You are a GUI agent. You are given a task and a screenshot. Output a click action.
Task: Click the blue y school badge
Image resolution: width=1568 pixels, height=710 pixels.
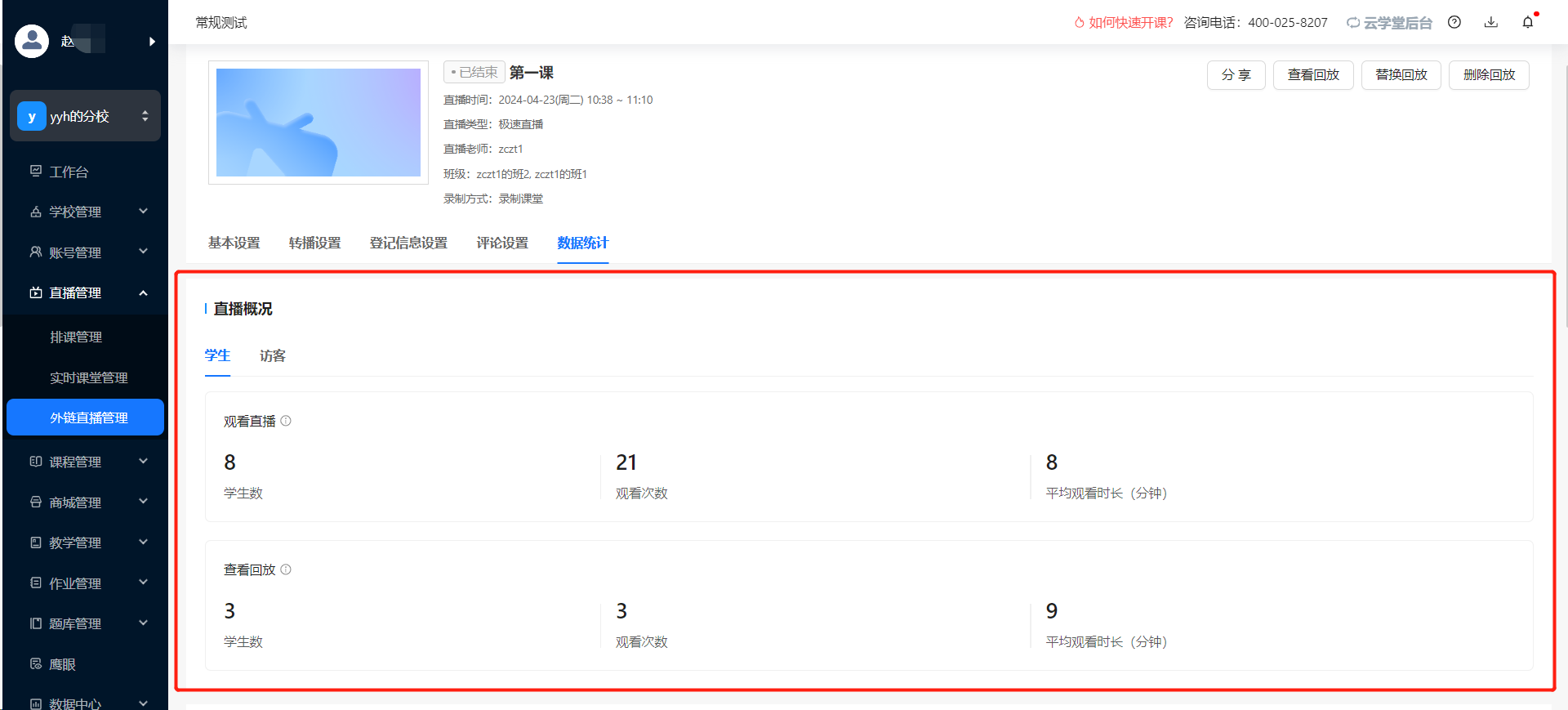[31, 116]
